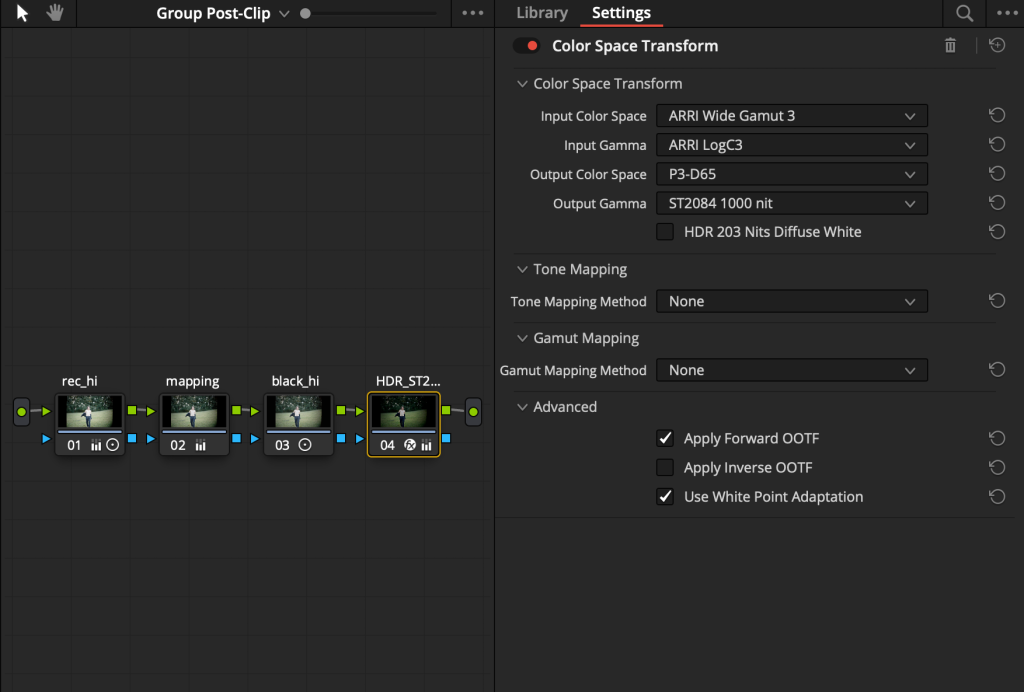Reset Gamut Mapping Method parameter

[997, 370]
